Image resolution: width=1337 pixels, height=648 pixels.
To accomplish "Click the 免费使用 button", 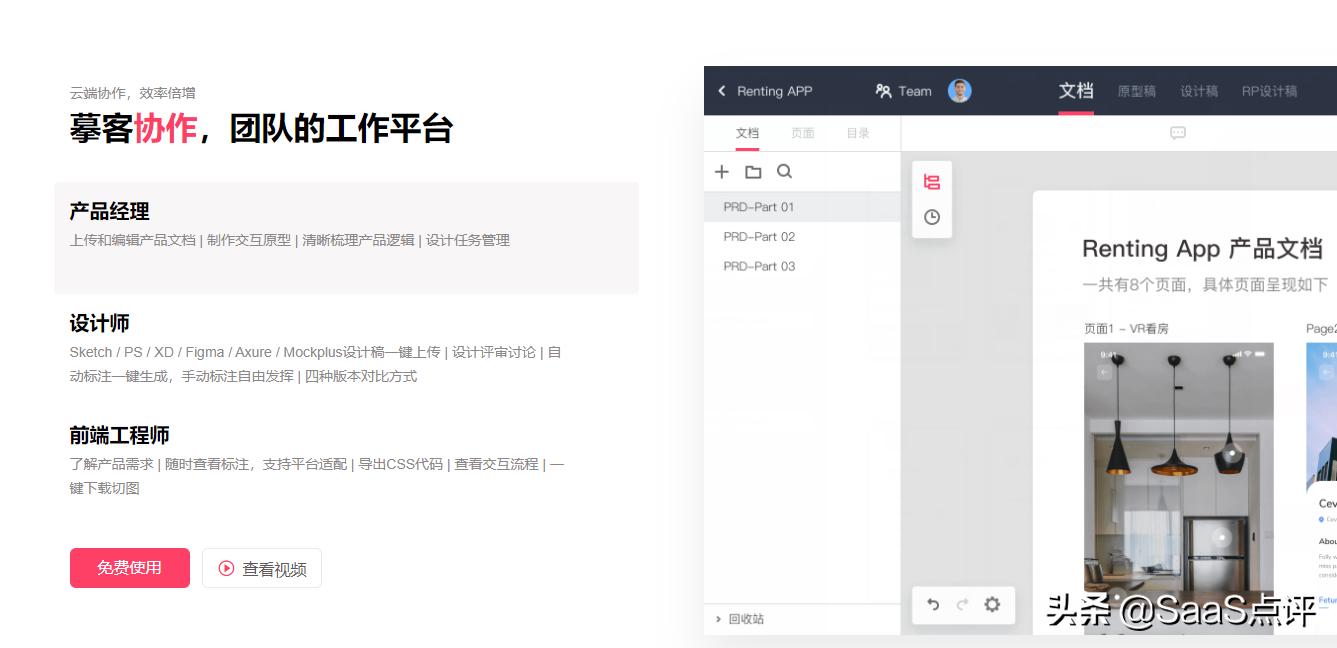I will [129, 567].
